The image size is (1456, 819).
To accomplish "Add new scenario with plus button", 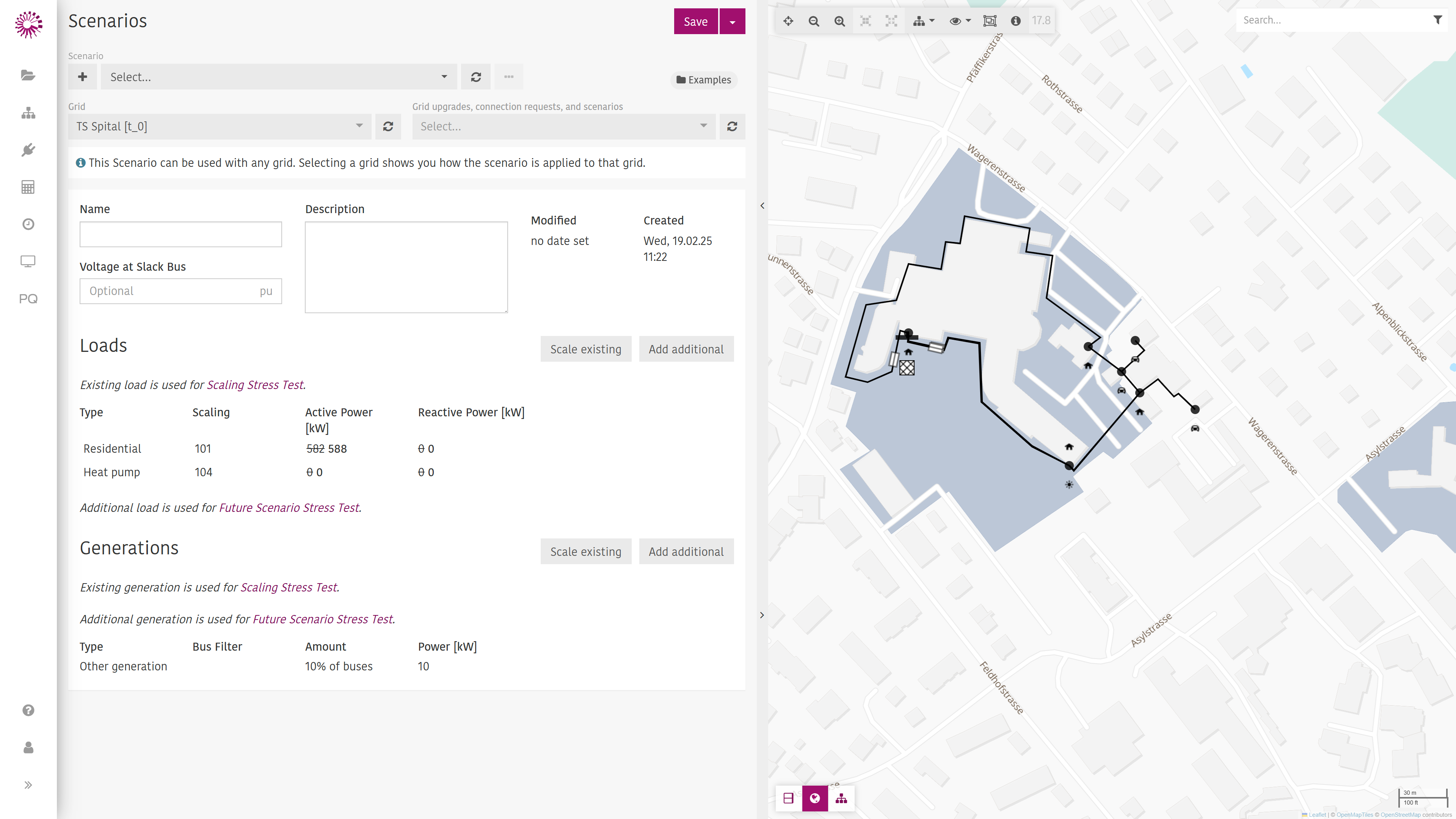I will pyautogui.click(x=83, y=77).
